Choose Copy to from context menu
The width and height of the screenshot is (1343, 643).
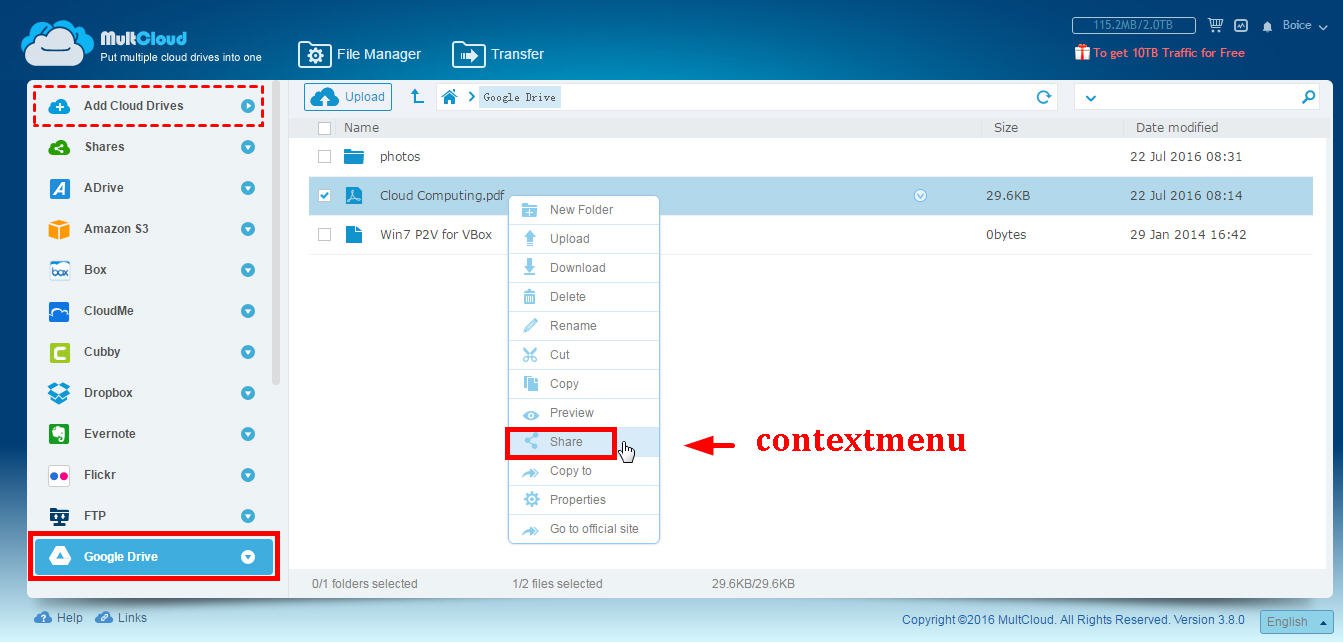[x=584, y=471]
